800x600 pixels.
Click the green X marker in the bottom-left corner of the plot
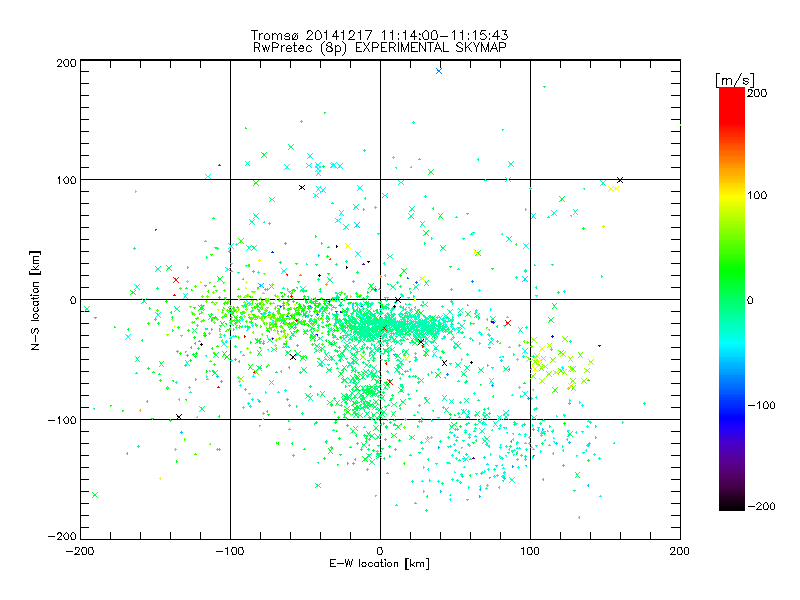coord(94,495)
